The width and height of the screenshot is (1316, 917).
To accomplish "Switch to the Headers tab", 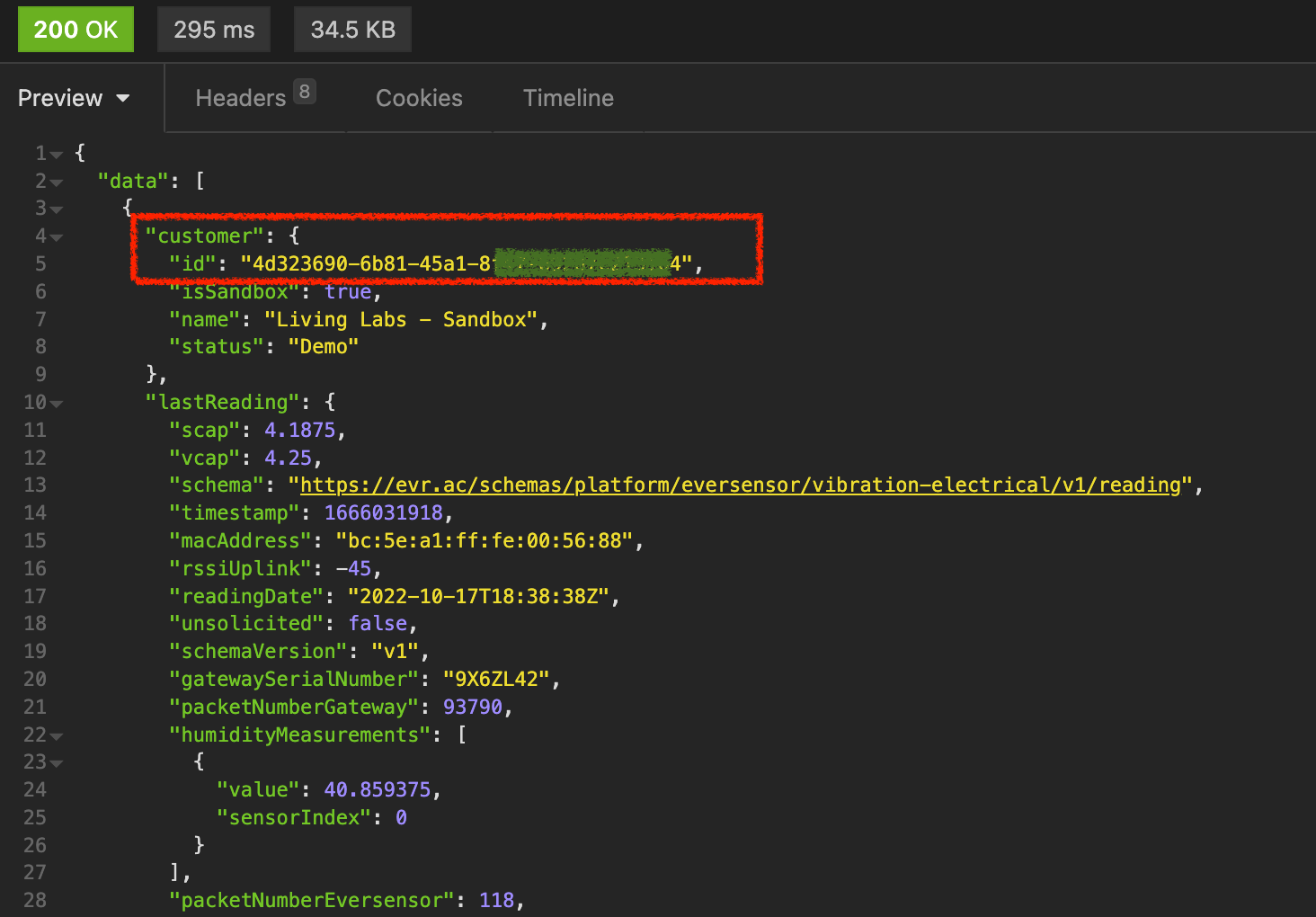I will (240, 98).
